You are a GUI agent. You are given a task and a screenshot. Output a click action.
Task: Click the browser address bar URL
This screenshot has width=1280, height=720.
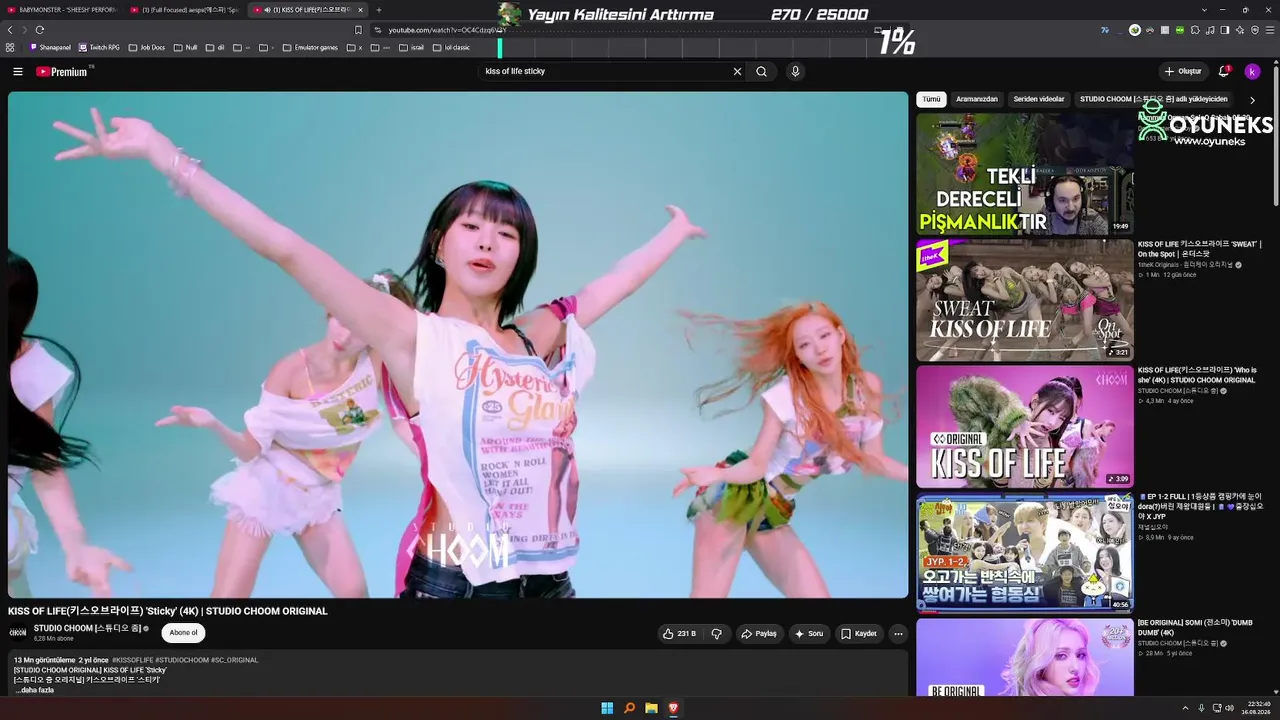[x=448, y=30]
